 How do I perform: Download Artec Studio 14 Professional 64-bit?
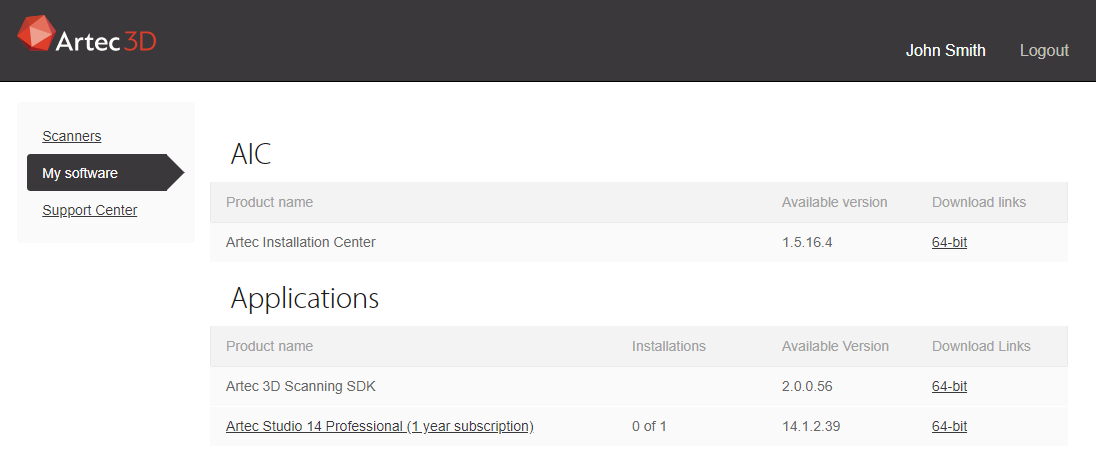[949, 426]
